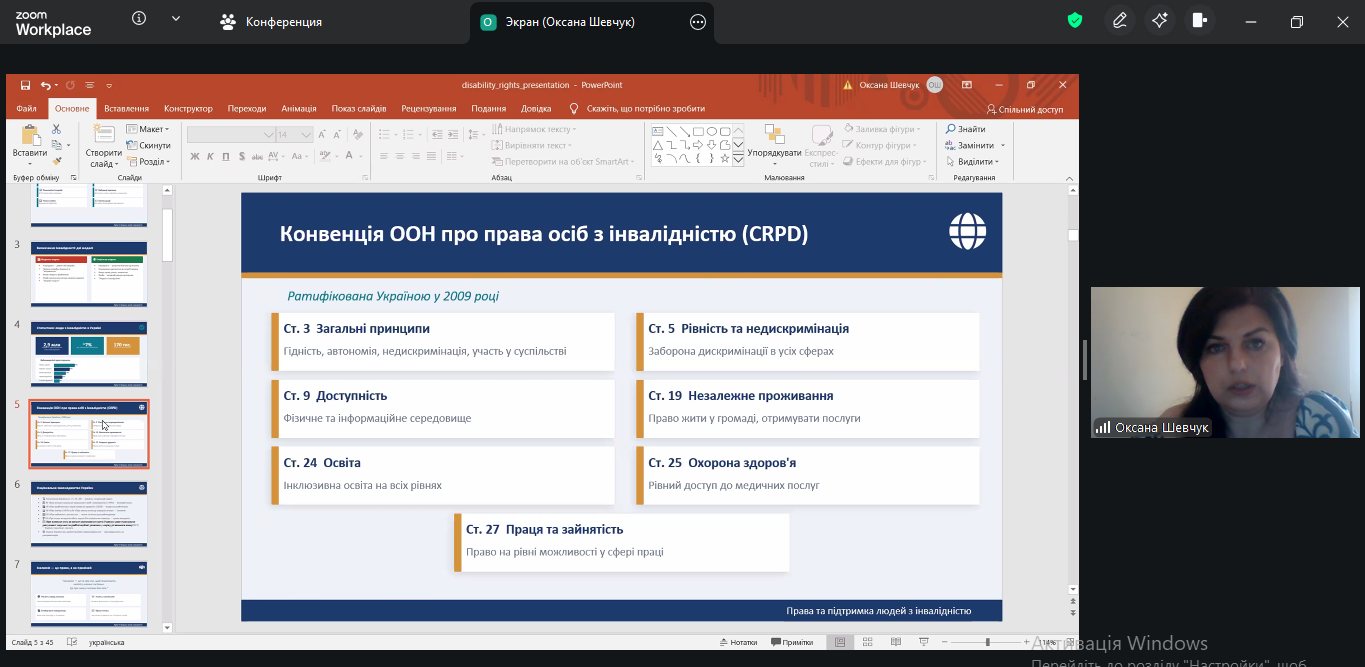
Task: Click the Створити слайд icon
Action: tap(103, 136)
